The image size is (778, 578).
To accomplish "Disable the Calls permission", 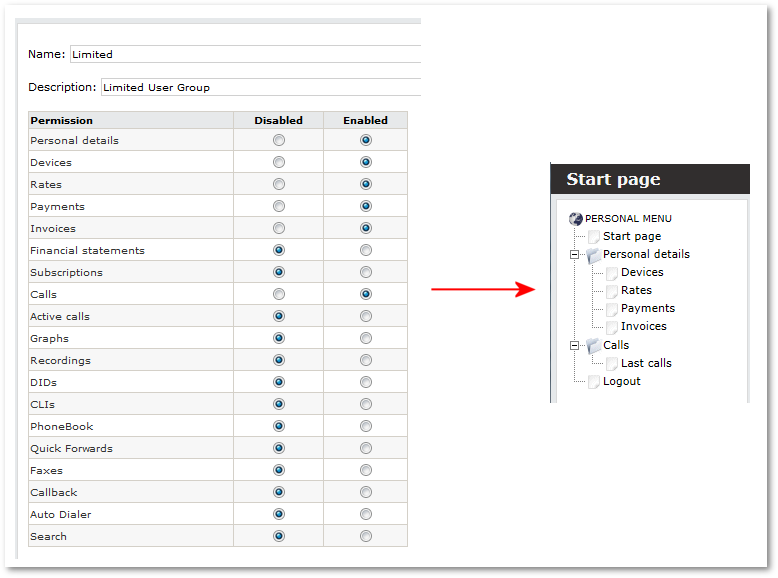I will [279, 294].
